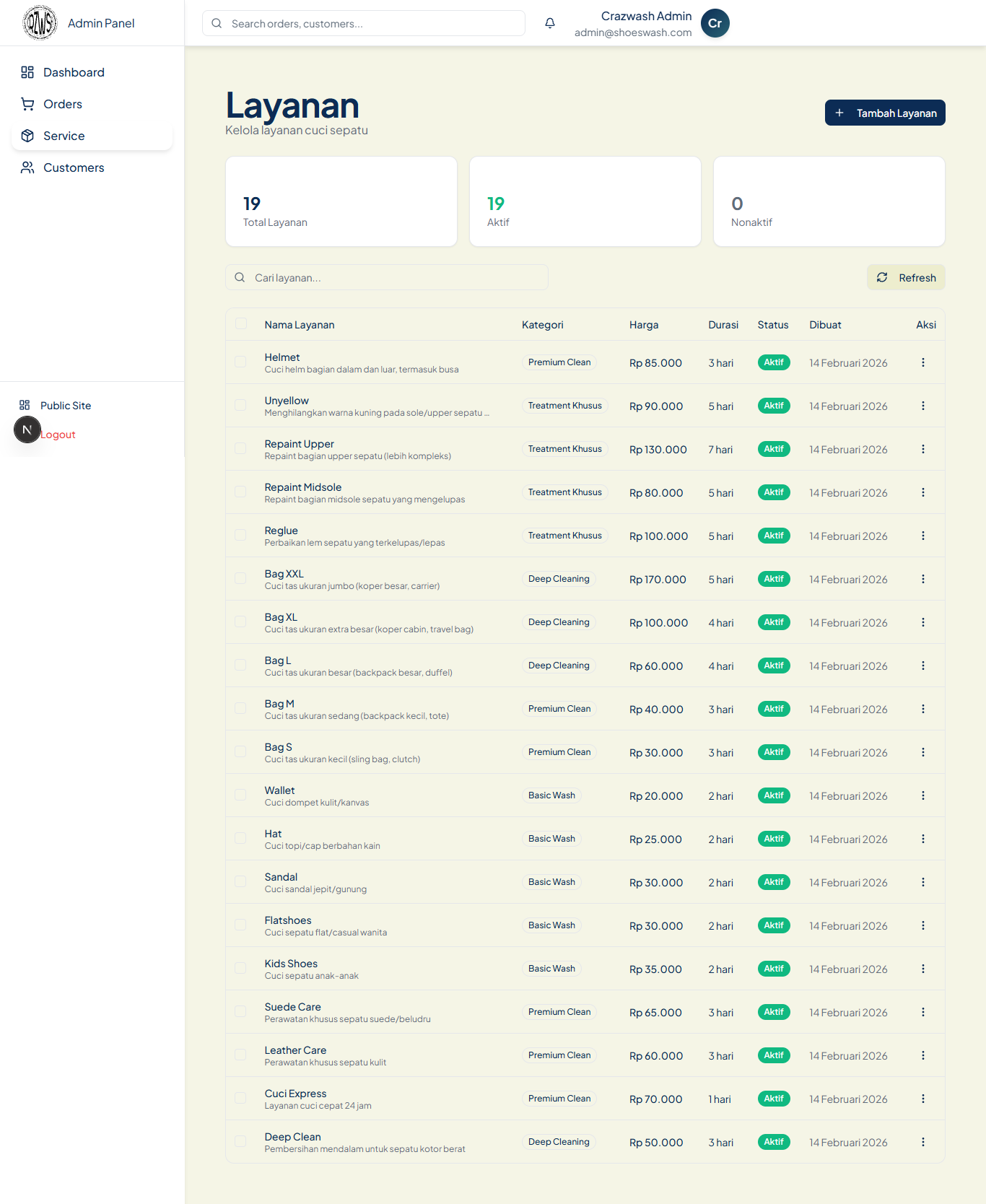This screenshot has height=1204, width=986.
Task: Open actions menu for Bag L row
Action: 923,666
